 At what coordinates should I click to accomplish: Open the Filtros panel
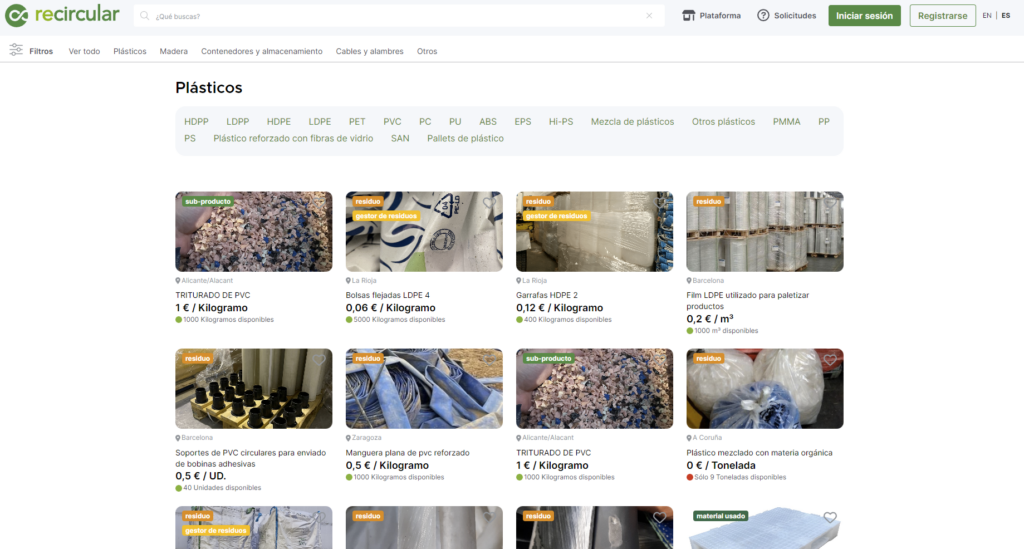(31, 51)
